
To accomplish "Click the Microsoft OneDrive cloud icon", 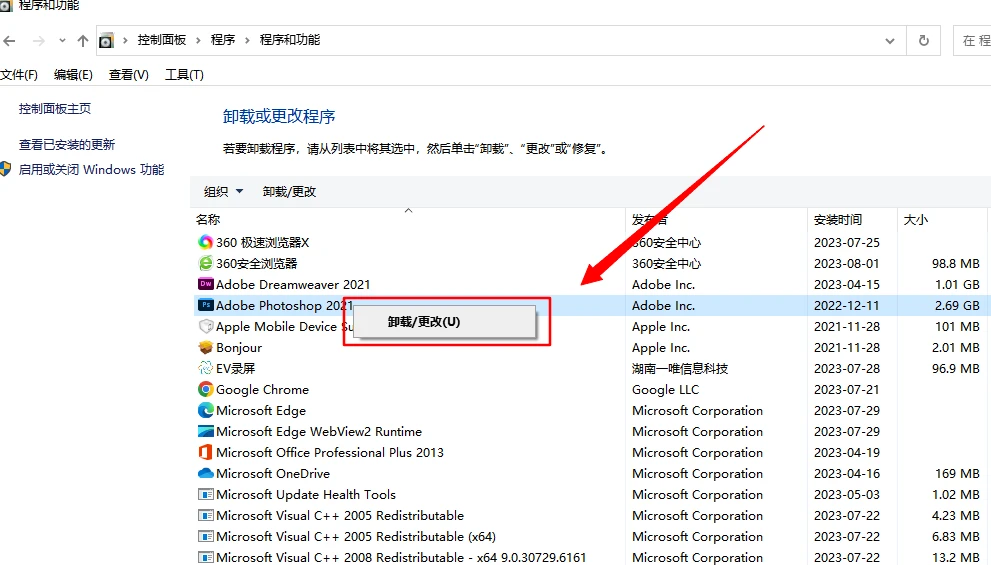I will point(205,473).
